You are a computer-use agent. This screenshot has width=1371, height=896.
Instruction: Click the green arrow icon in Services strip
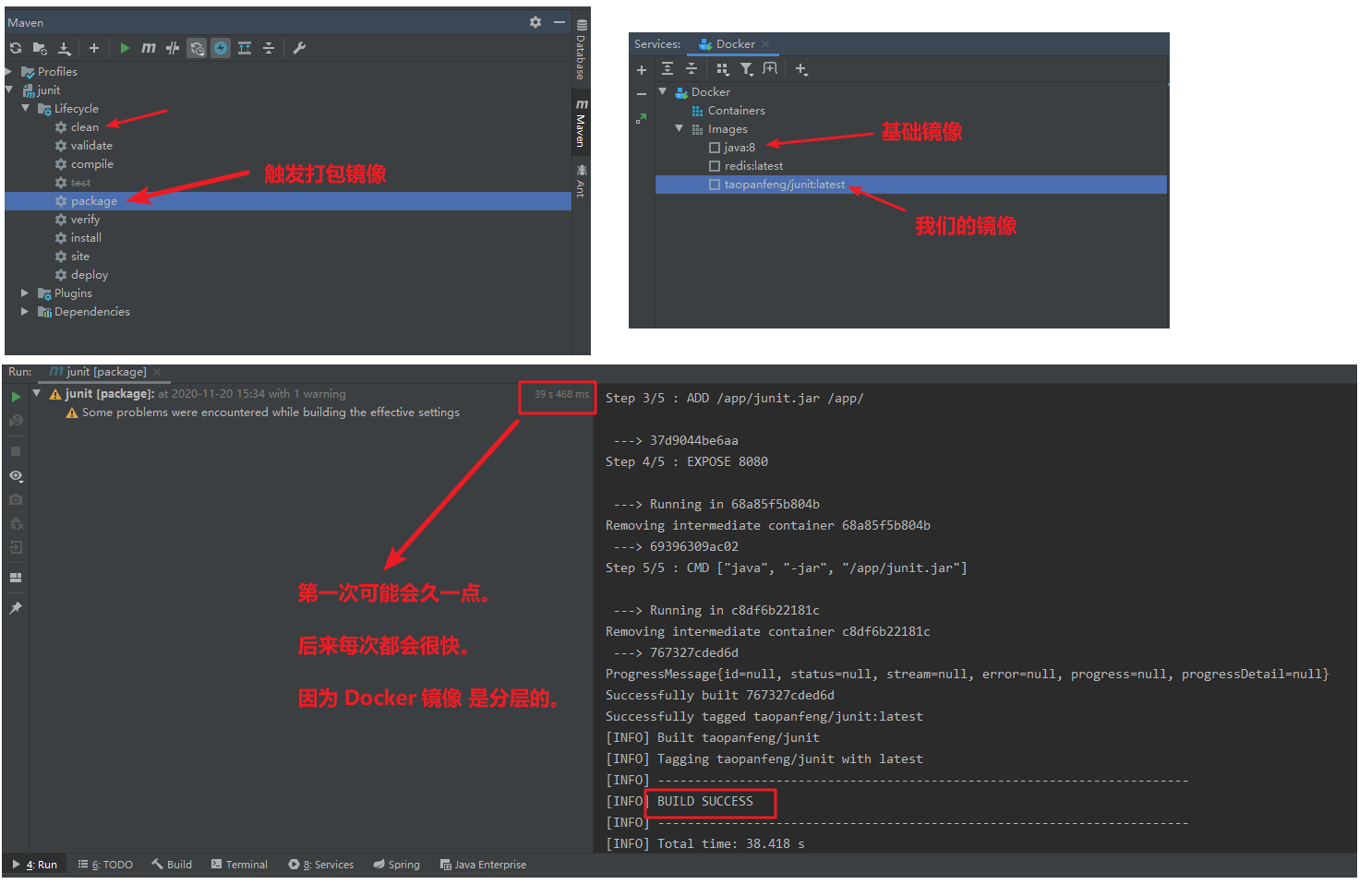click(642, 118)
